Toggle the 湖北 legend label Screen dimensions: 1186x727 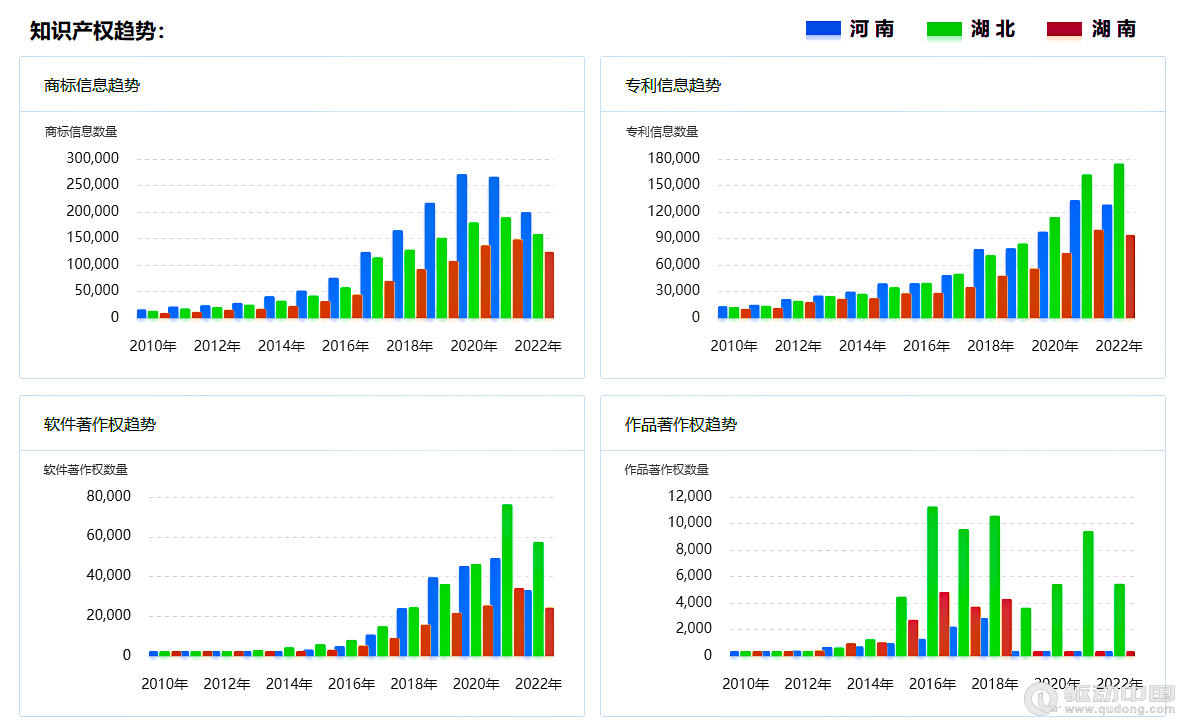point(993,29)
